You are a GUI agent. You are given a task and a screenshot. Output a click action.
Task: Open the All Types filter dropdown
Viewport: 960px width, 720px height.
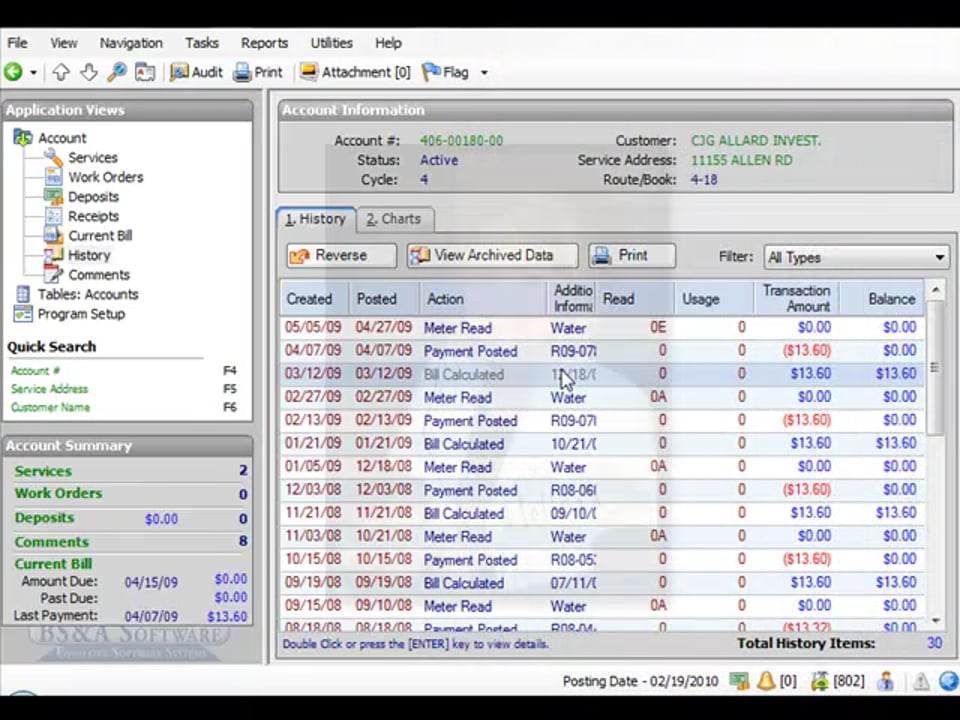pos(857,258)
